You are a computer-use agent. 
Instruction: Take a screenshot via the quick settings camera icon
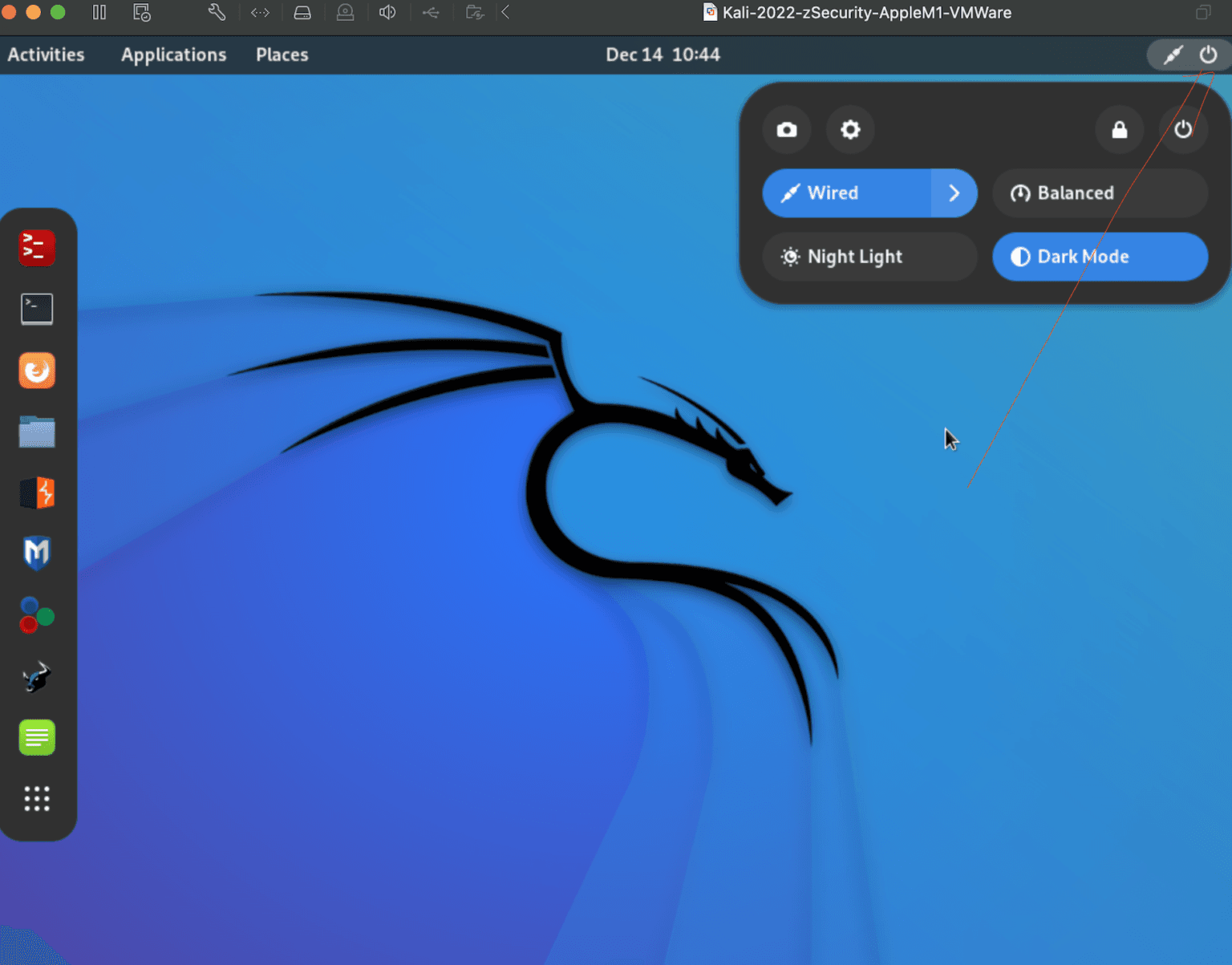coord(786,129)
